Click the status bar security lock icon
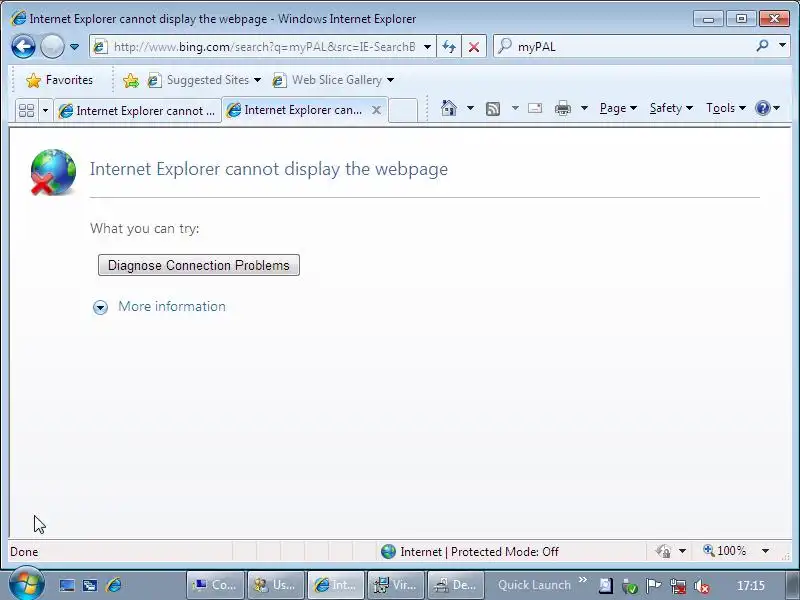 tap(663, 552)
